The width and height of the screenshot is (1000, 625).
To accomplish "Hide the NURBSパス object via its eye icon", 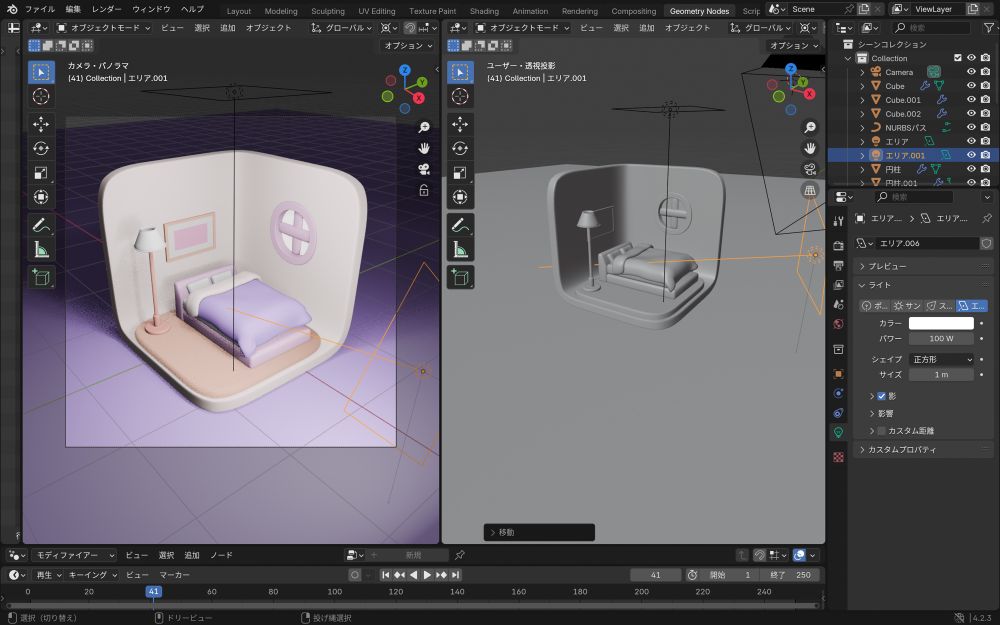I will pos(971,127).
